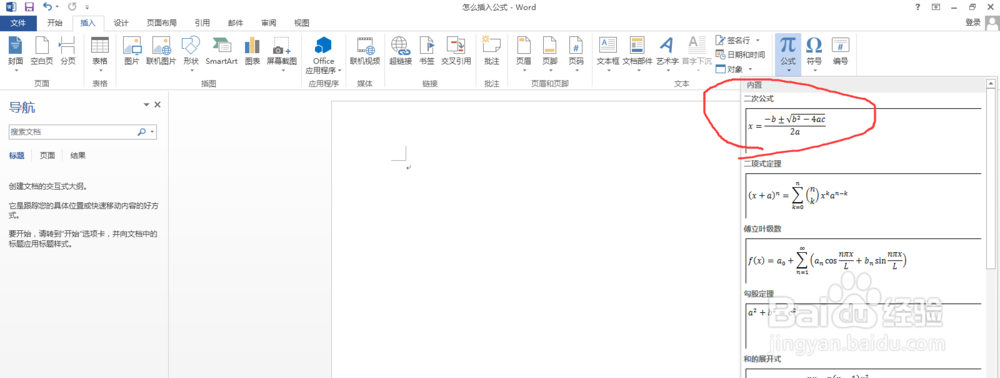This screenshot has width=1000, height=378.
Task: Show Headings (标题) in Navigation pane
Action: (17, 155)
